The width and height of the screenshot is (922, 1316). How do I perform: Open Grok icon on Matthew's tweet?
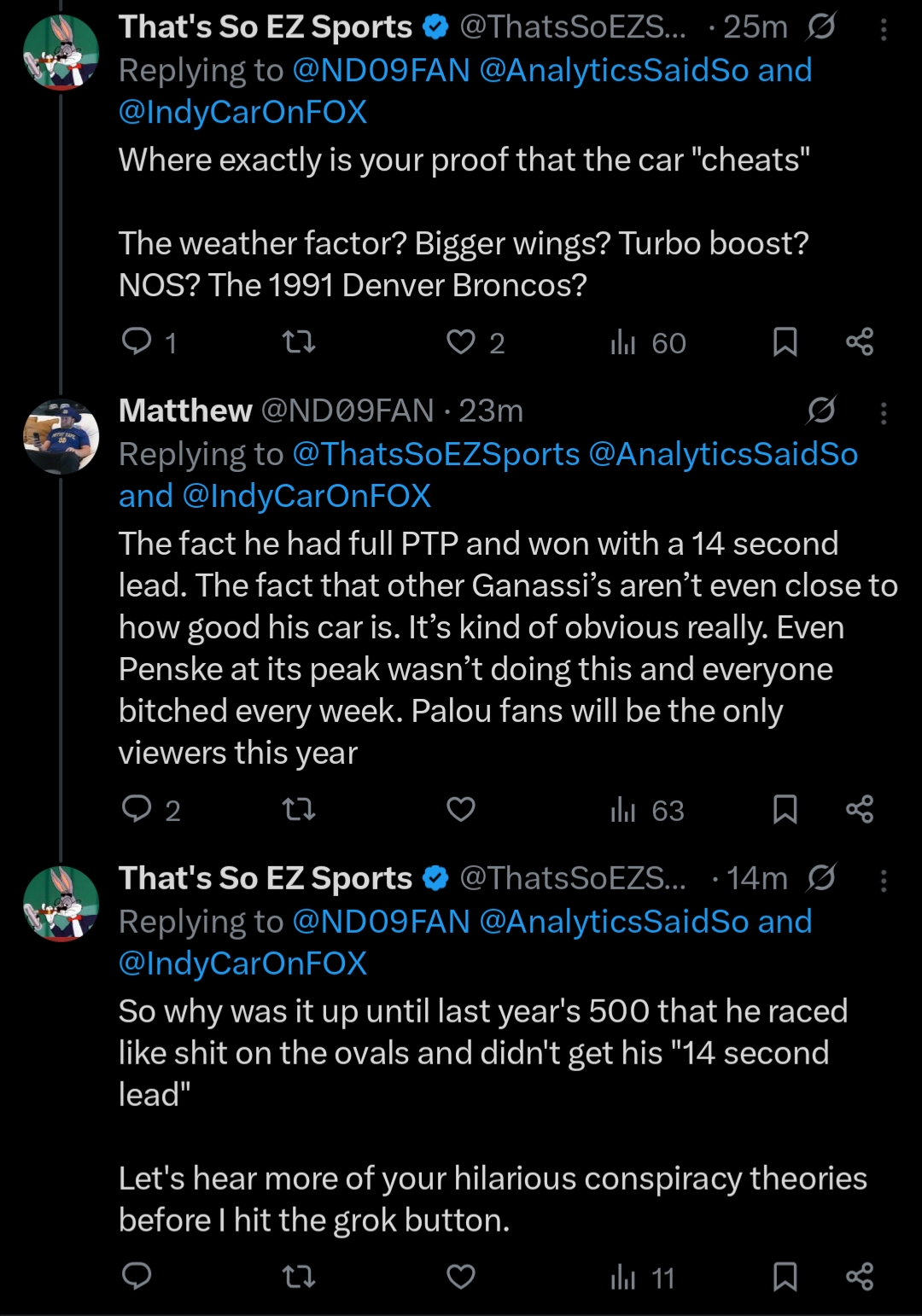click(821, 411)
